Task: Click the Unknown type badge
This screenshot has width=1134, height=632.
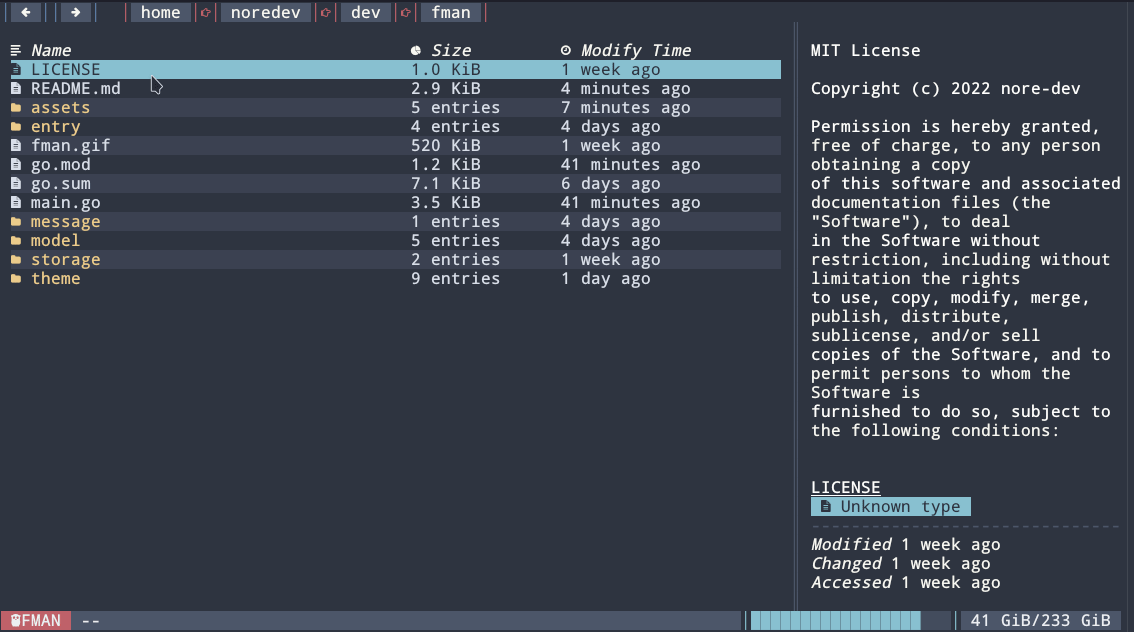Action: tap(891, 507)
